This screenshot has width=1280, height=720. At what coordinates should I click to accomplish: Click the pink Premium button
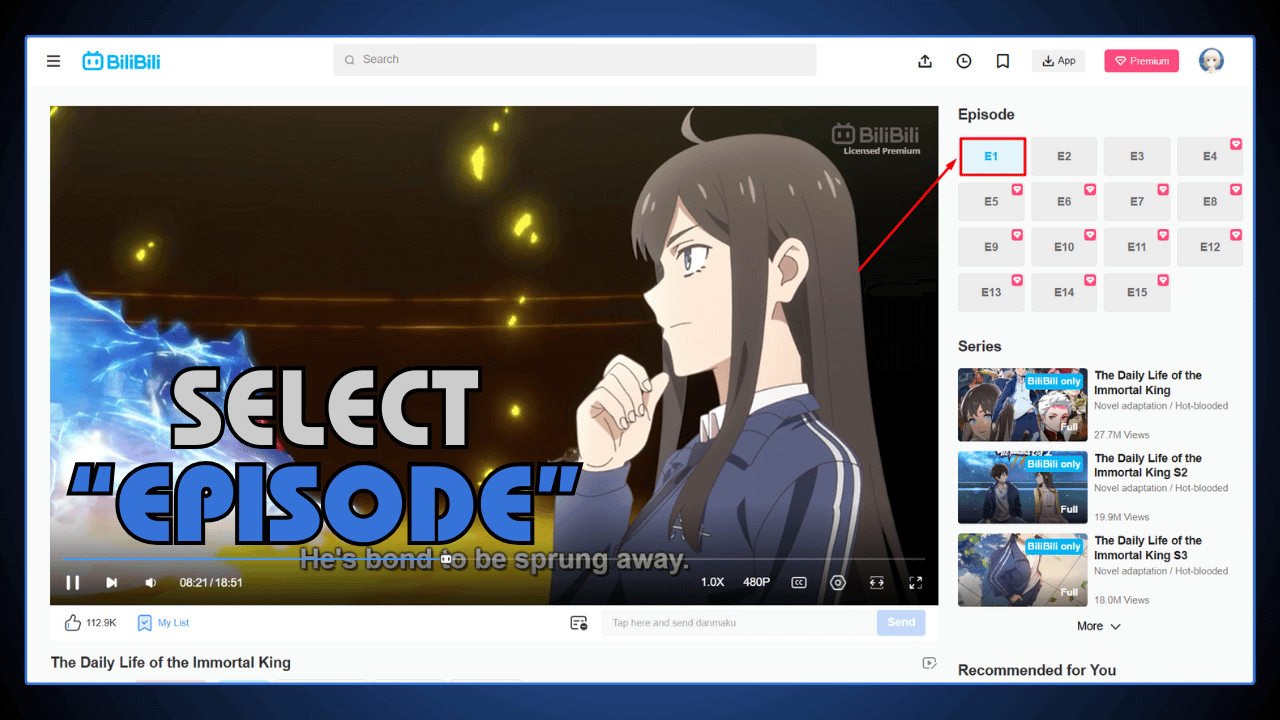click(1141, 60)
